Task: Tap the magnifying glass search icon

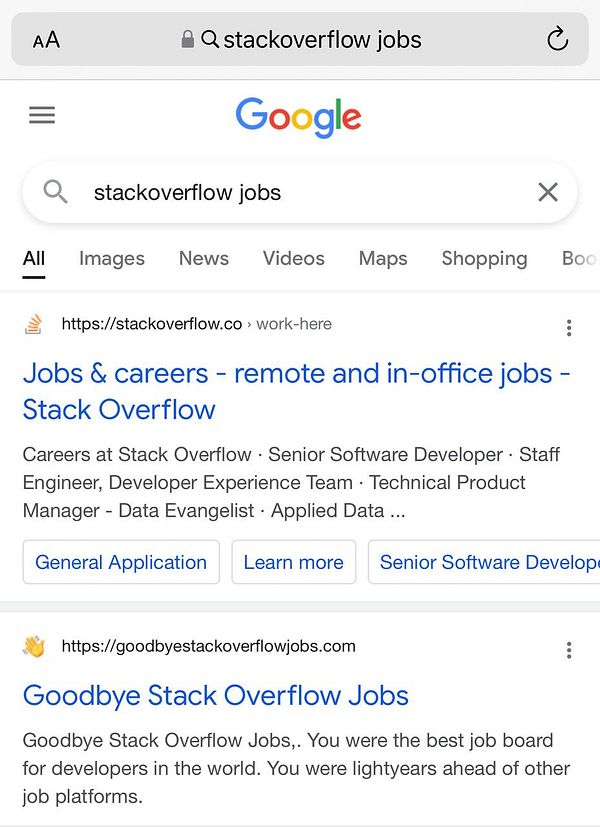Action: pyautogui.click(x=56, y=192)
